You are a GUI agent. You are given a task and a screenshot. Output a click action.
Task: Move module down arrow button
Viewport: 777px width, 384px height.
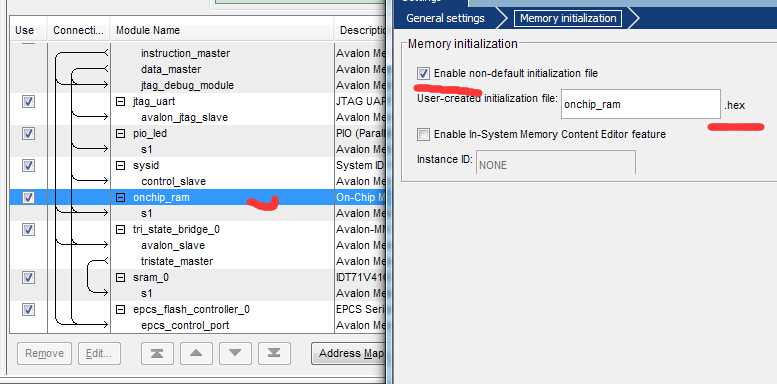click(x=235, y=353)
